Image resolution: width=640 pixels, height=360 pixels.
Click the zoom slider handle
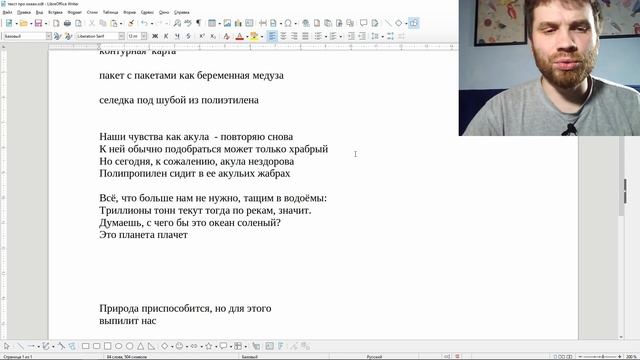click(x=602, y=357)
